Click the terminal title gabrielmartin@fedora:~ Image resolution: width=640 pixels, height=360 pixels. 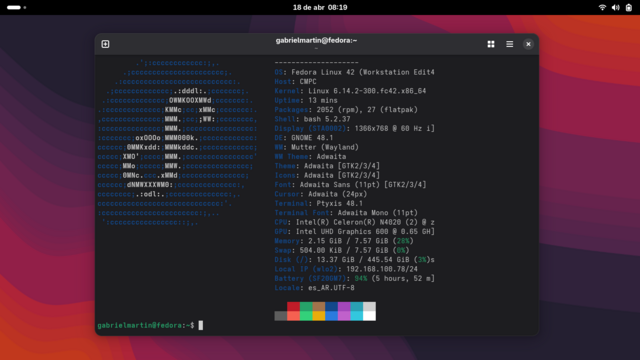[316, 40]
